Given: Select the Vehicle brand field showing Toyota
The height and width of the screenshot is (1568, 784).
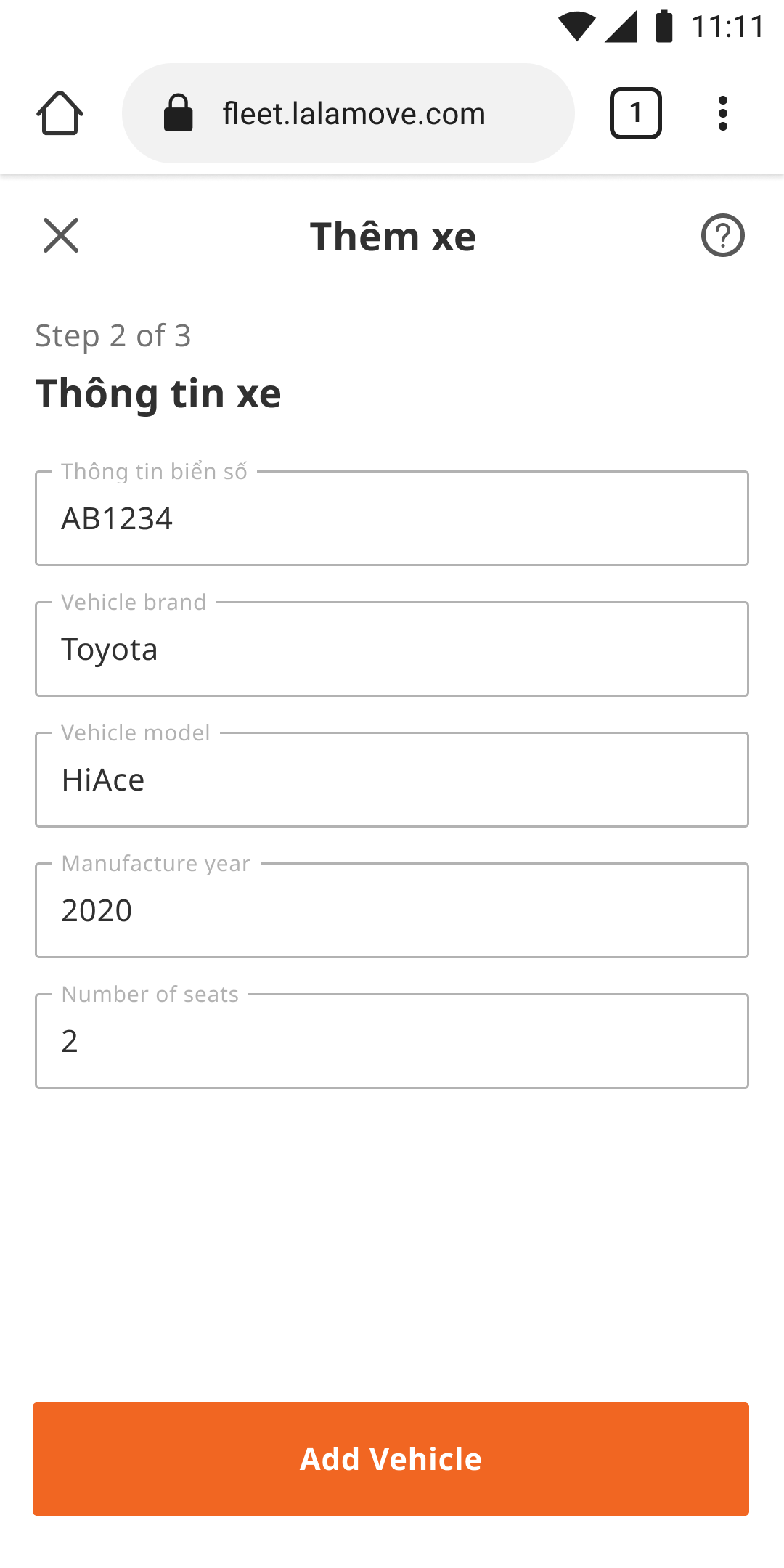Looking at the screenshot, I should [x=392, y=649].
